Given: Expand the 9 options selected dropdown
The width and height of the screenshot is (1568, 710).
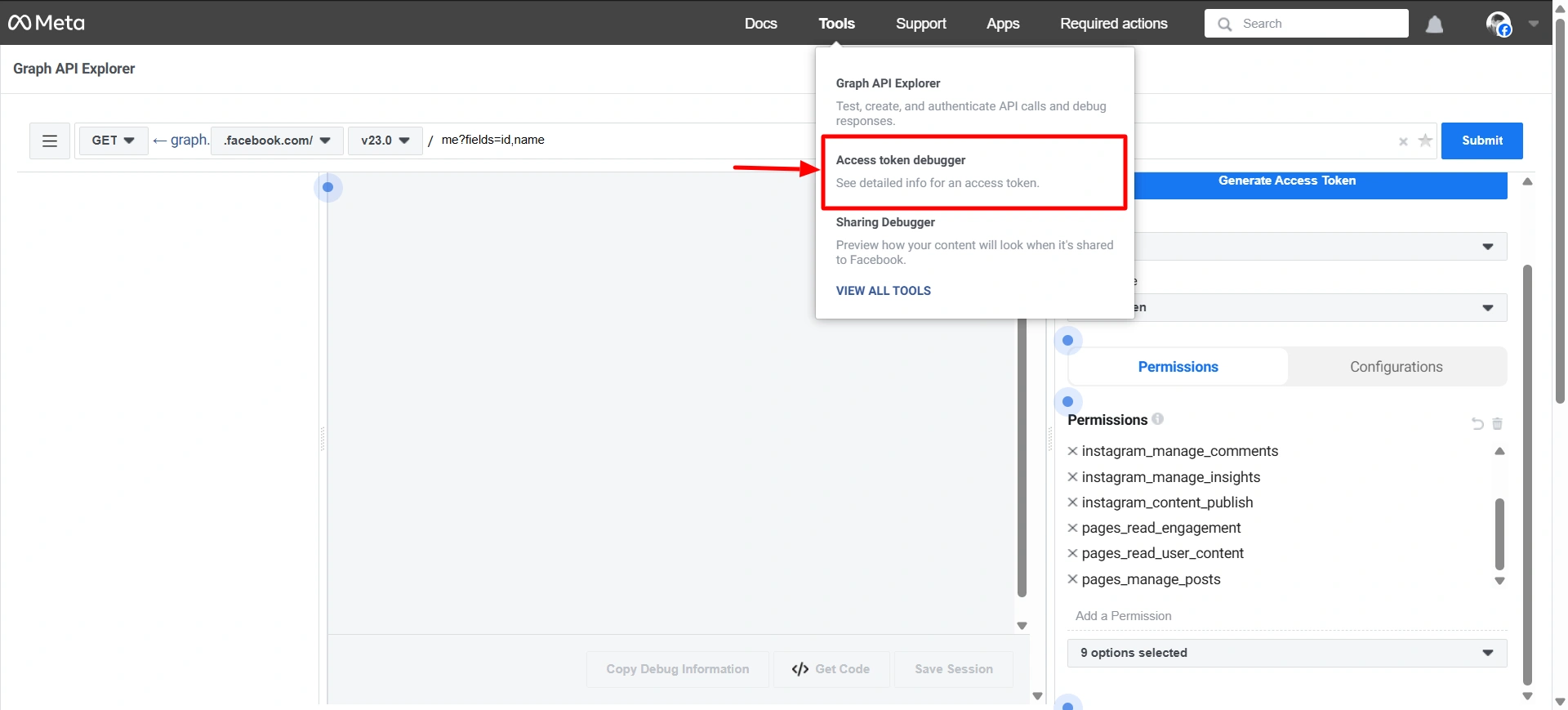Looking at the screenshot, I should click(x=1287, y=653).
